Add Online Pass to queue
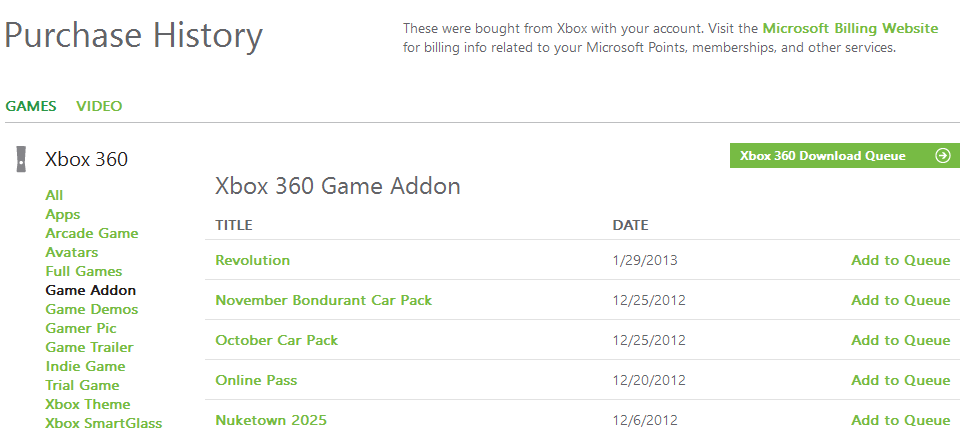Screen dimensions: 966x435 click(x=900, y=380)
